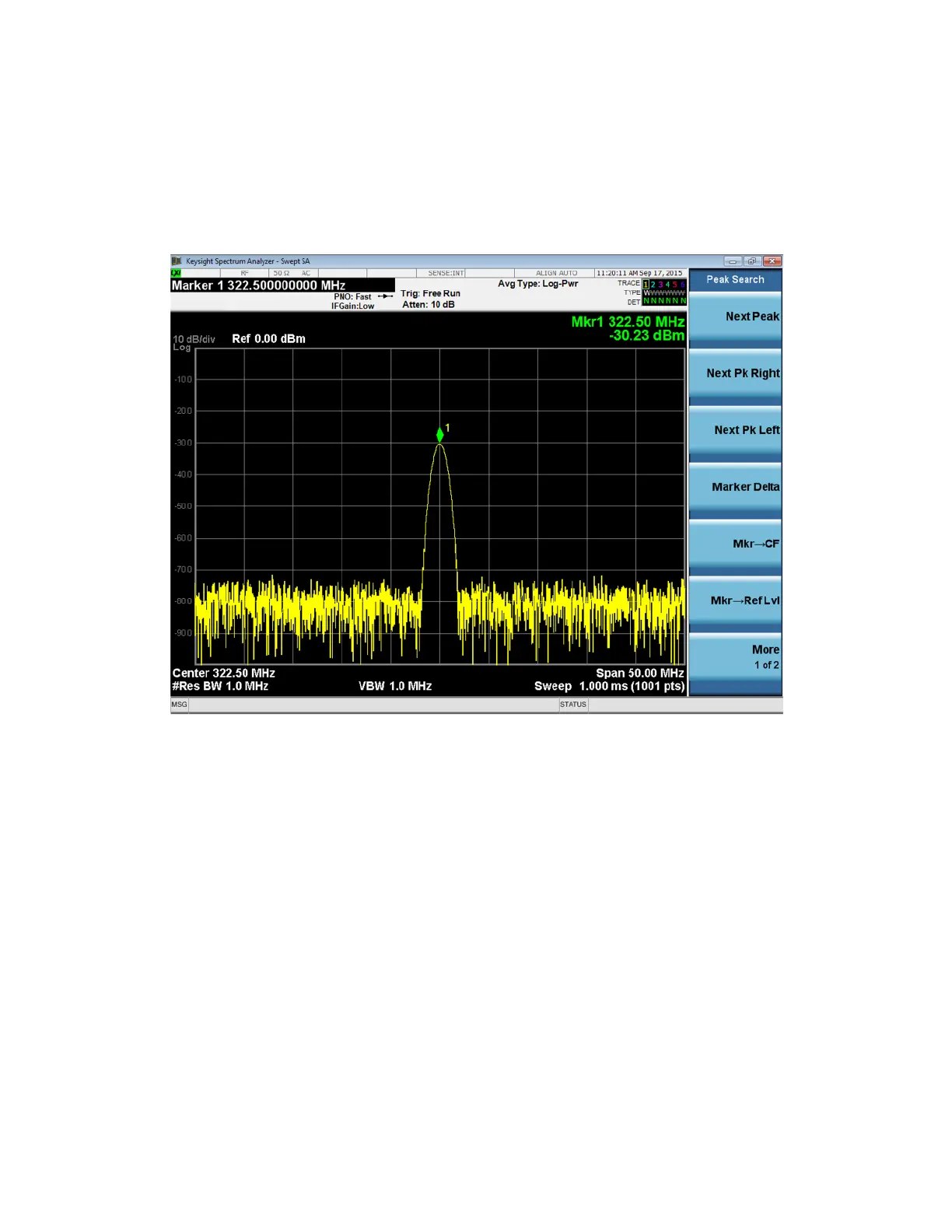Select Next Pk Right softkey
The image size is (952, 1232).
coord(735,375)
